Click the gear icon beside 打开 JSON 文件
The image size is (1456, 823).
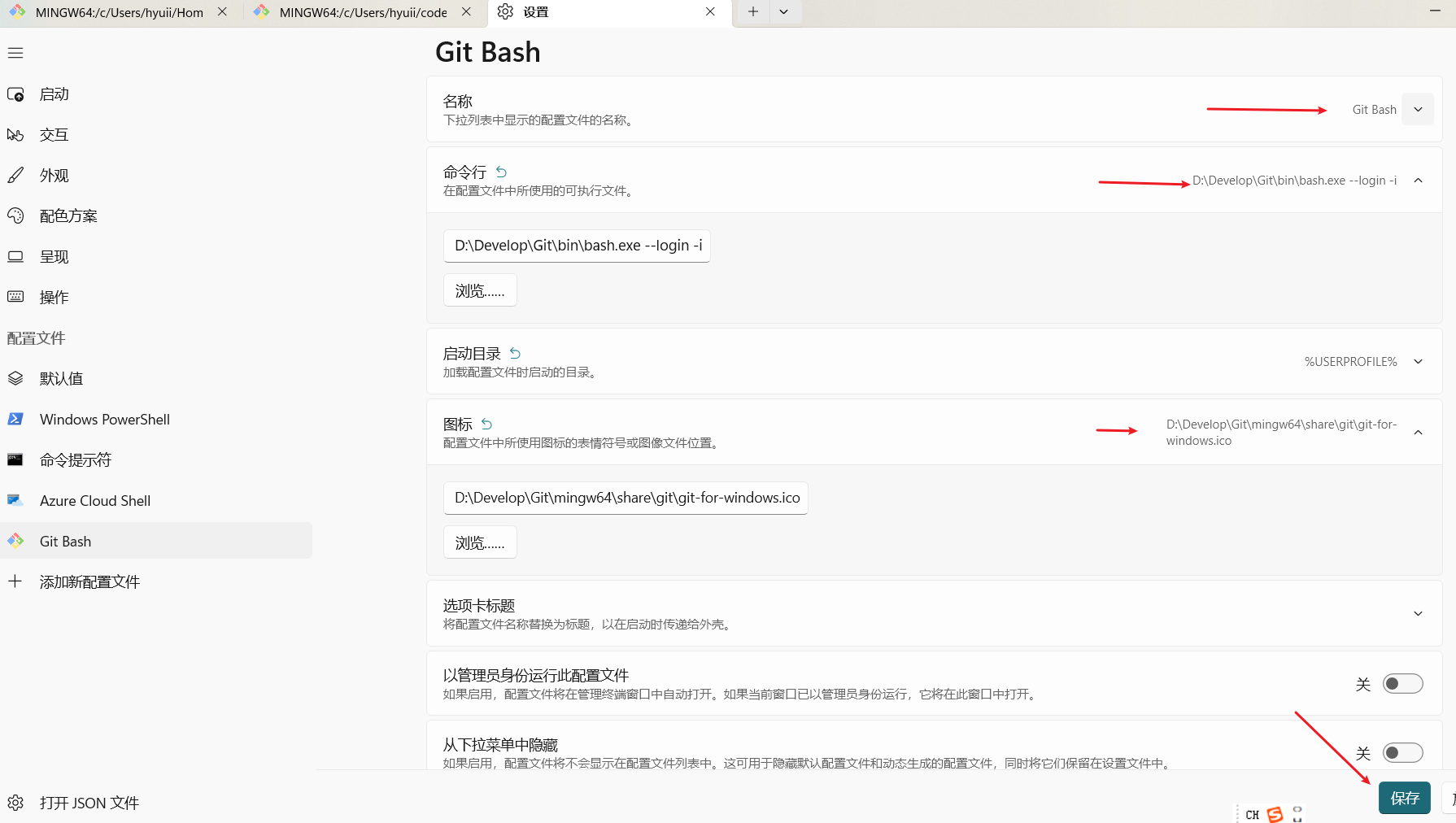click(15, 803)
